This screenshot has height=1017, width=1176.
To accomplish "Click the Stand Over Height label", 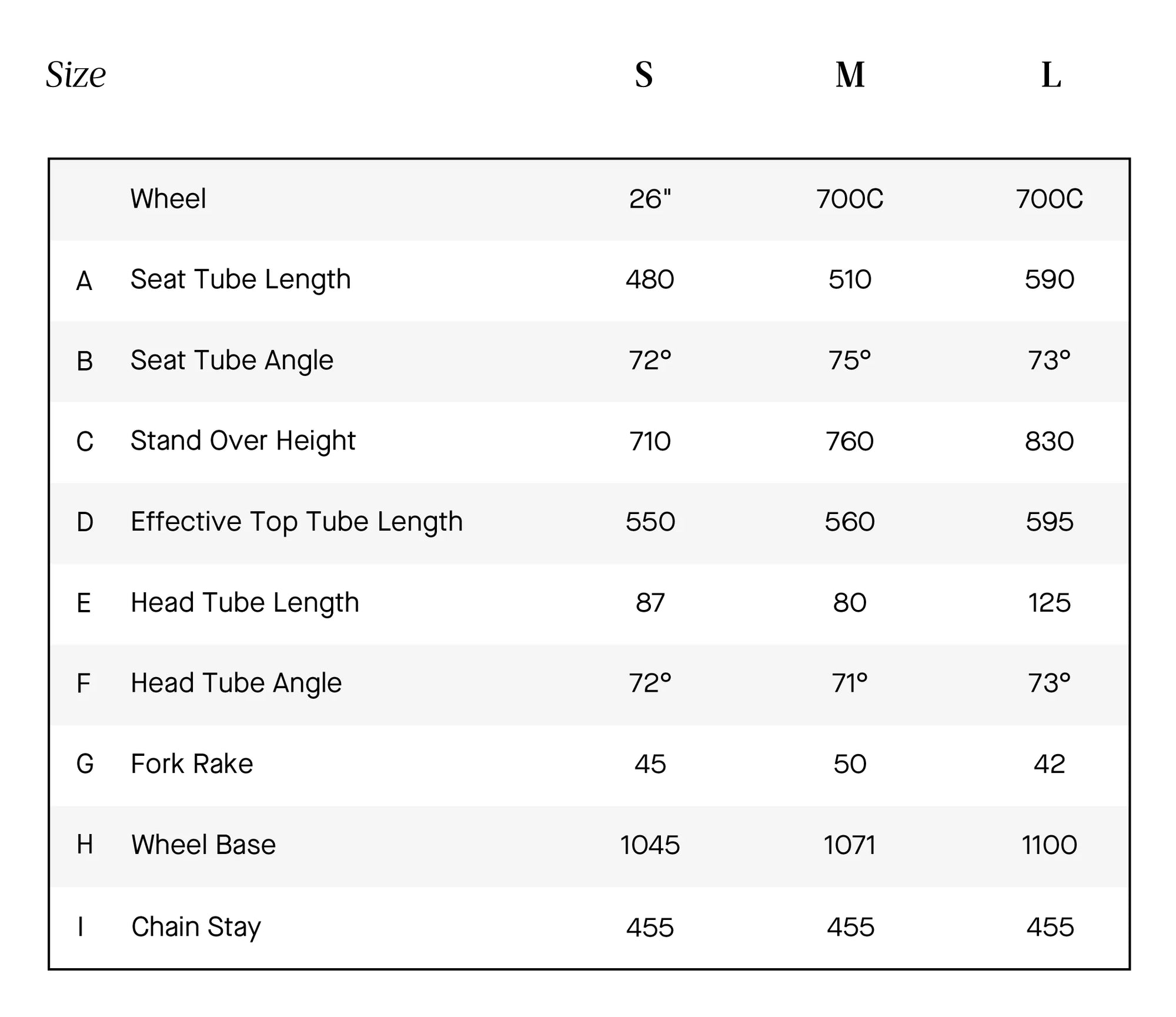I will click(243, 441).
